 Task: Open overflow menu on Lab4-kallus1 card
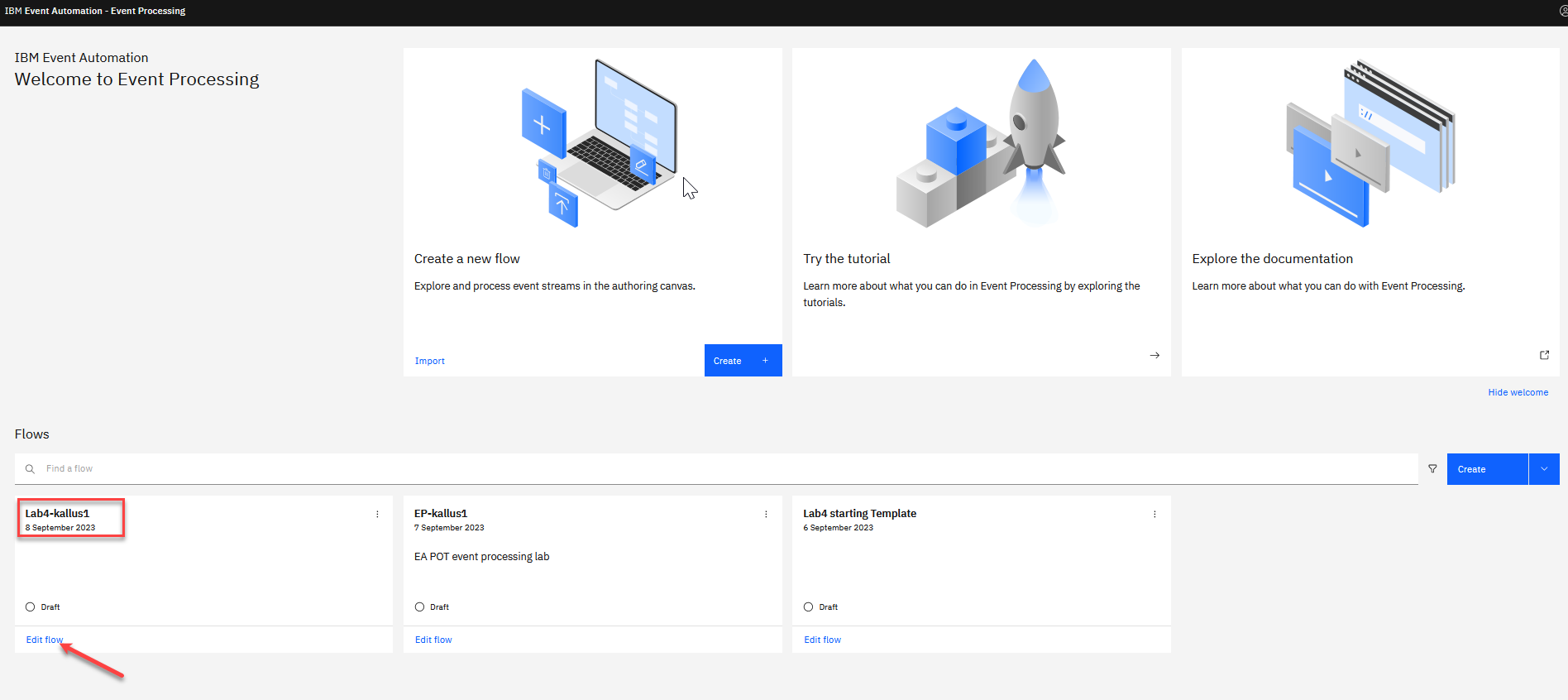377,514
